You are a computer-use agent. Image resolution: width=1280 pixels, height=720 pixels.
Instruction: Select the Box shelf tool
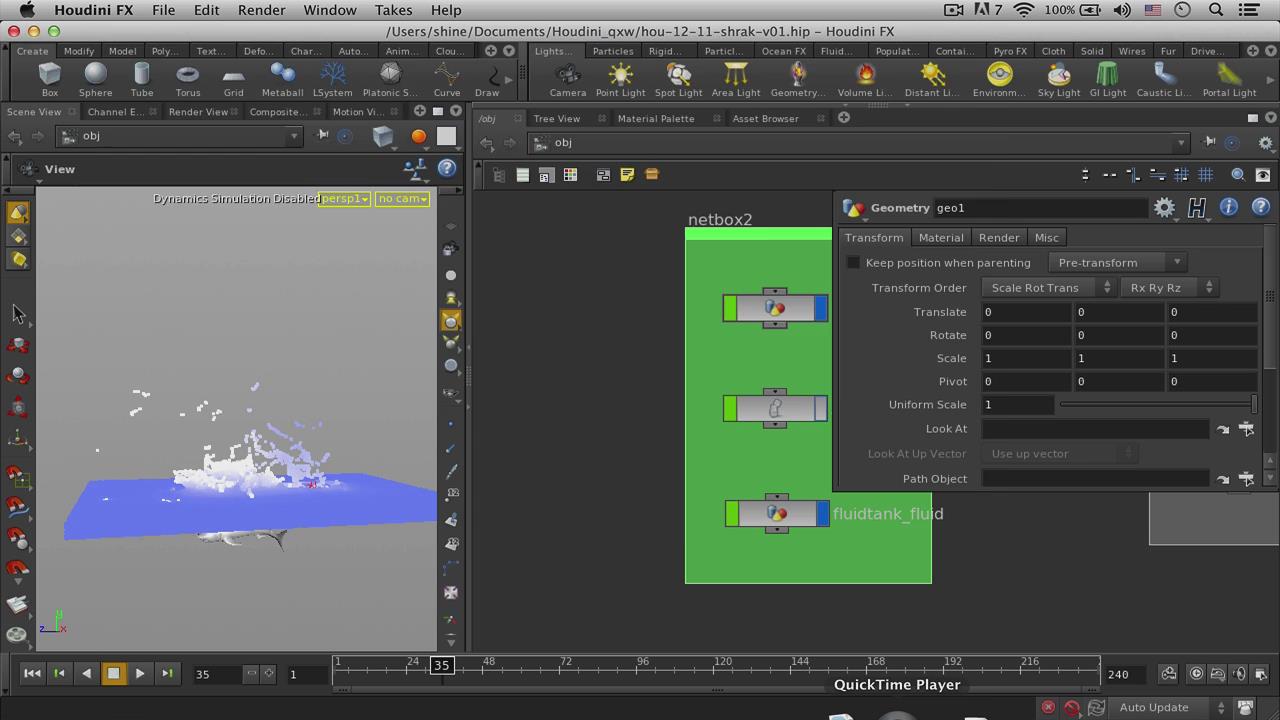point(49,79)
